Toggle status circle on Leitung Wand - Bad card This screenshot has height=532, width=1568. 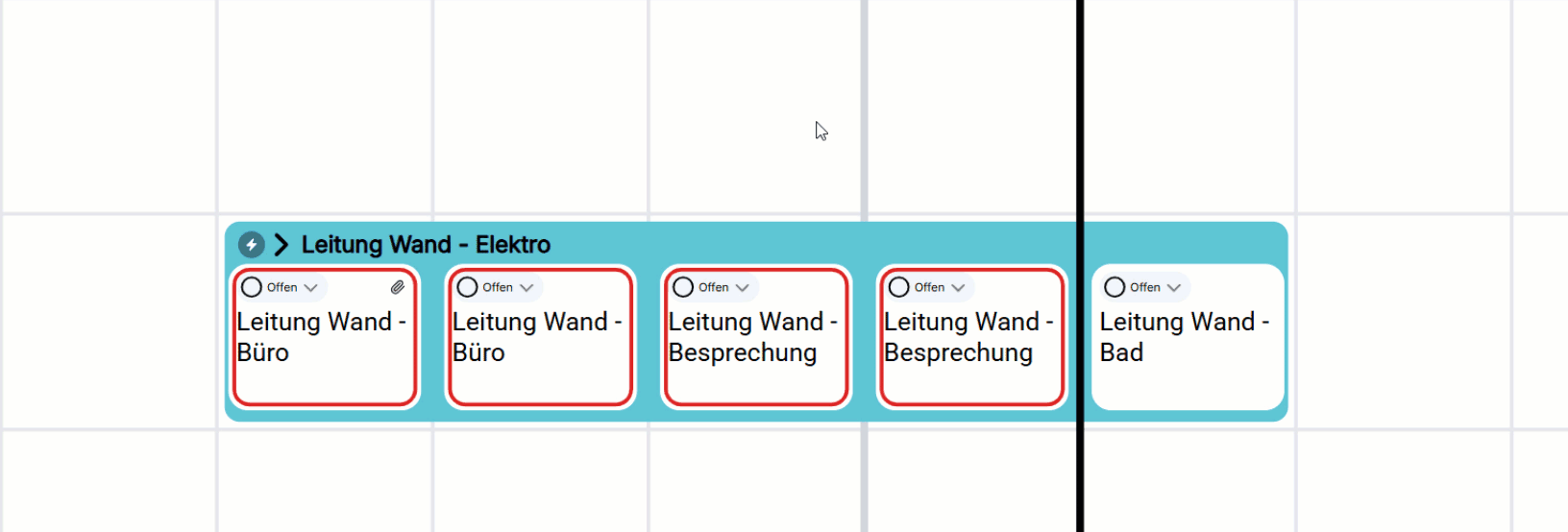1115,287
